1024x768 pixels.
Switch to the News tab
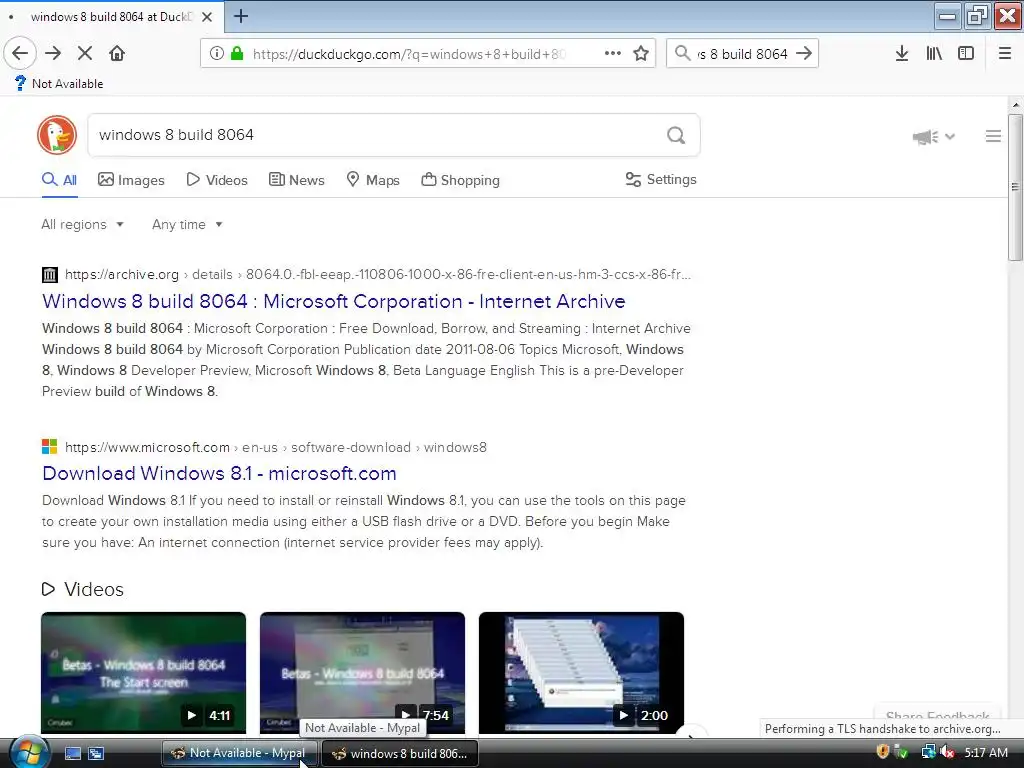(297, 180)
